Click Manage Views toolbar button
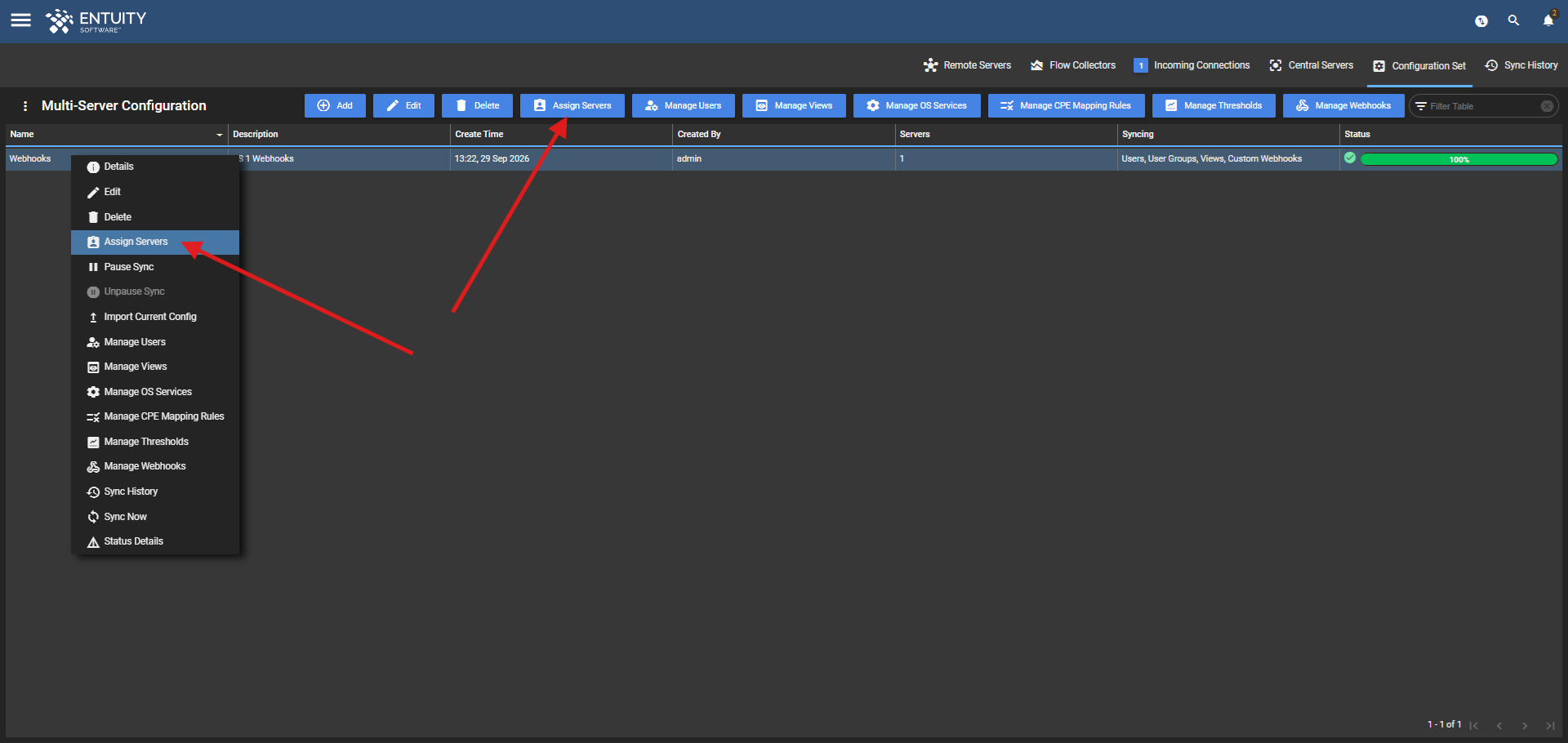Screen dimensions: 1568x743 click(795, 106)
